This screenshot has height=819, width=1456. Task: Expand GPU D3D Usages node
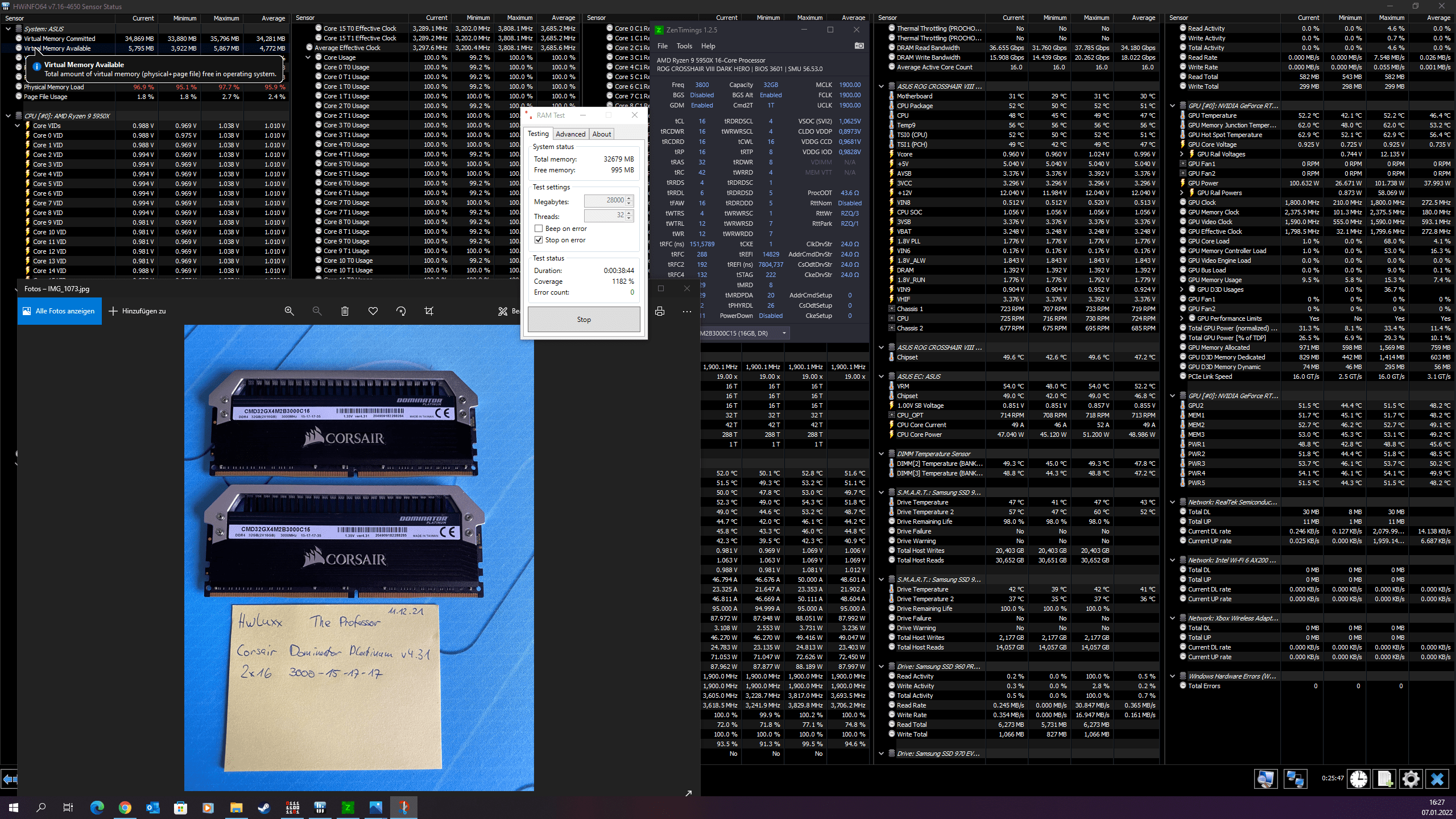click(1182, 289)
